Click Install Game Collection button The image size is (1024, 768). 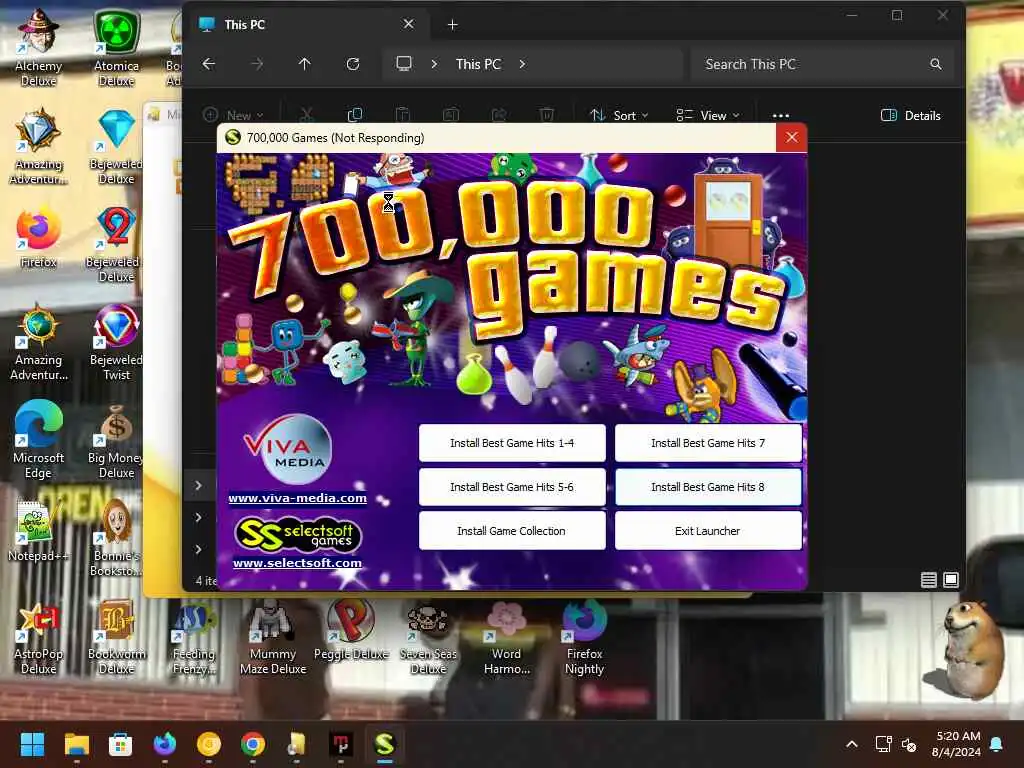coord(512,531)
